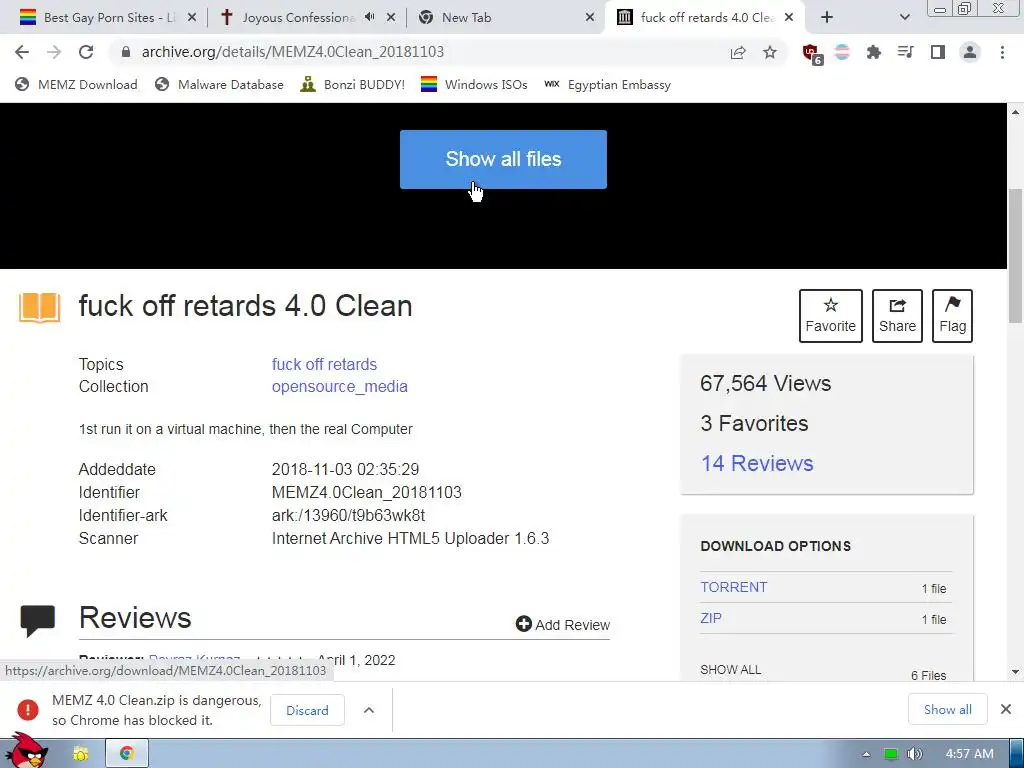The width and height of the screenshot is (1024, 768).
Task: Open the Angry Birds start button
Action: point(26,750)
